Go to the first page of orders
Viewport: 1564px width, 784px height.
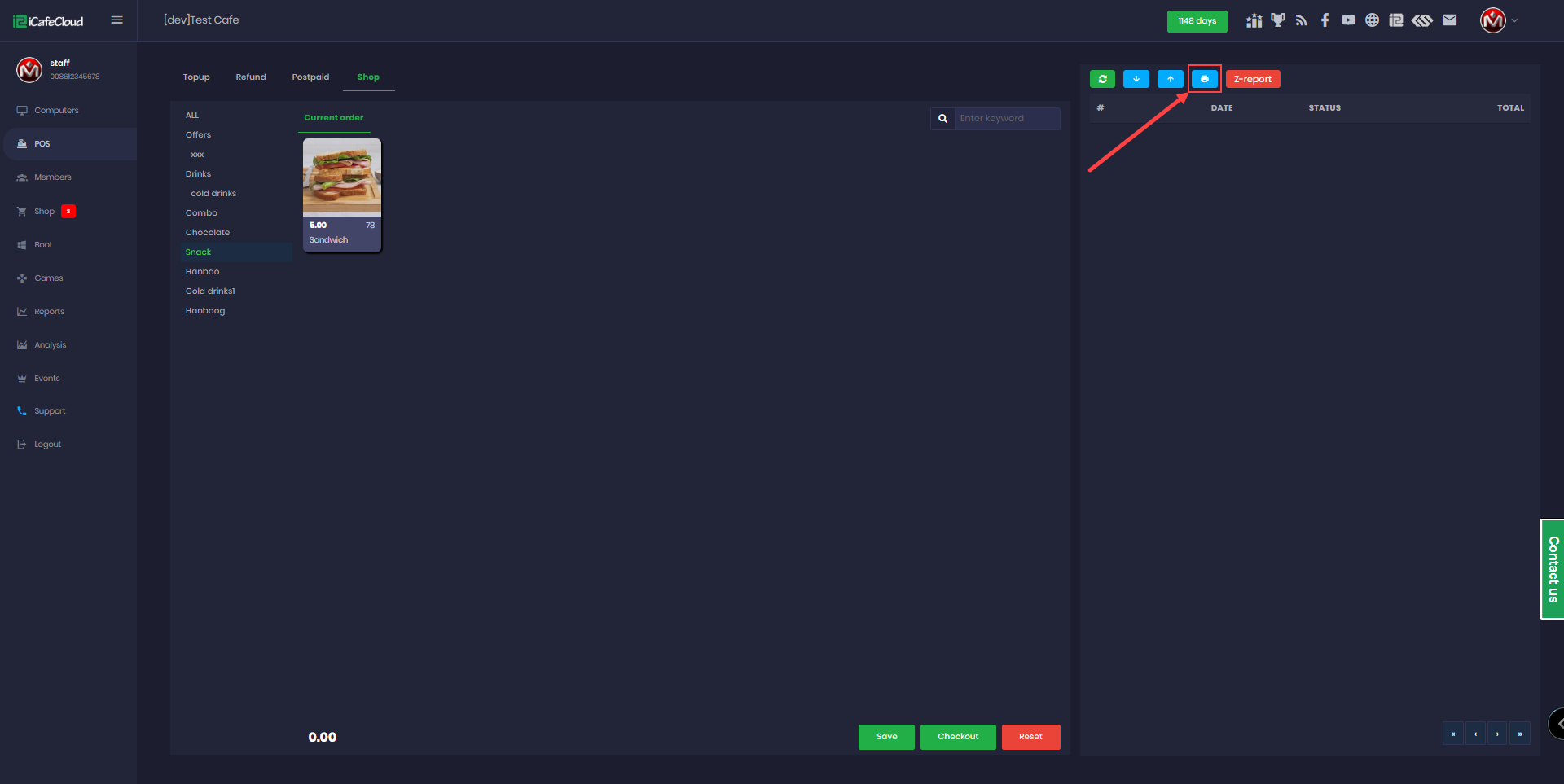tap(1453, 734)
